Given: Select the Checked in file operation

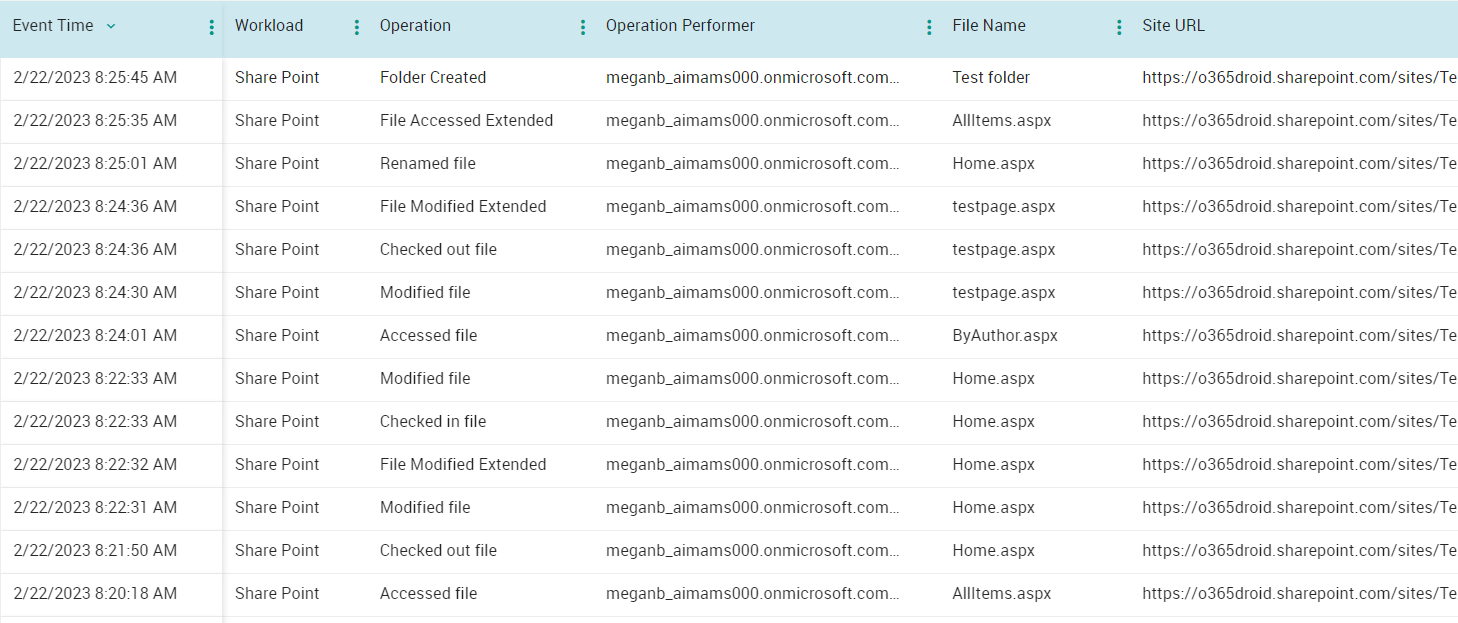Looking at the screenshot, I should pos(433,422).
